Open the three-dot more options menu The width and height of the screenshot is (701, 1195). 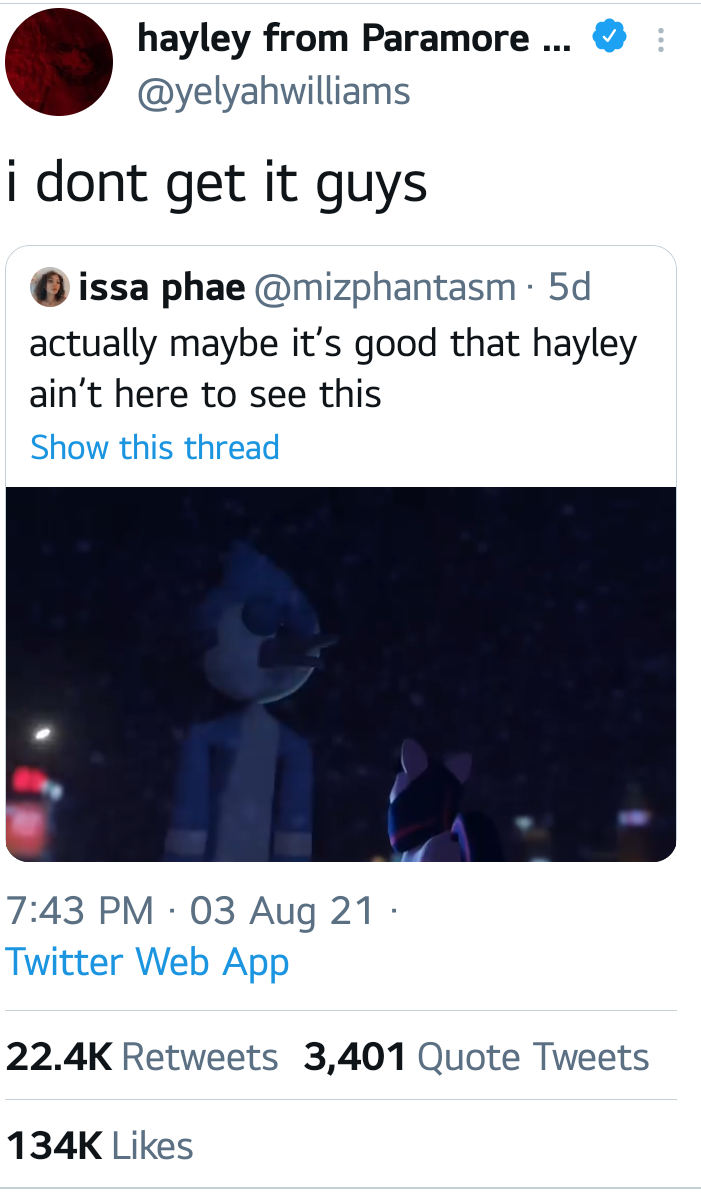pyautogui.click(x=659, y=40)
